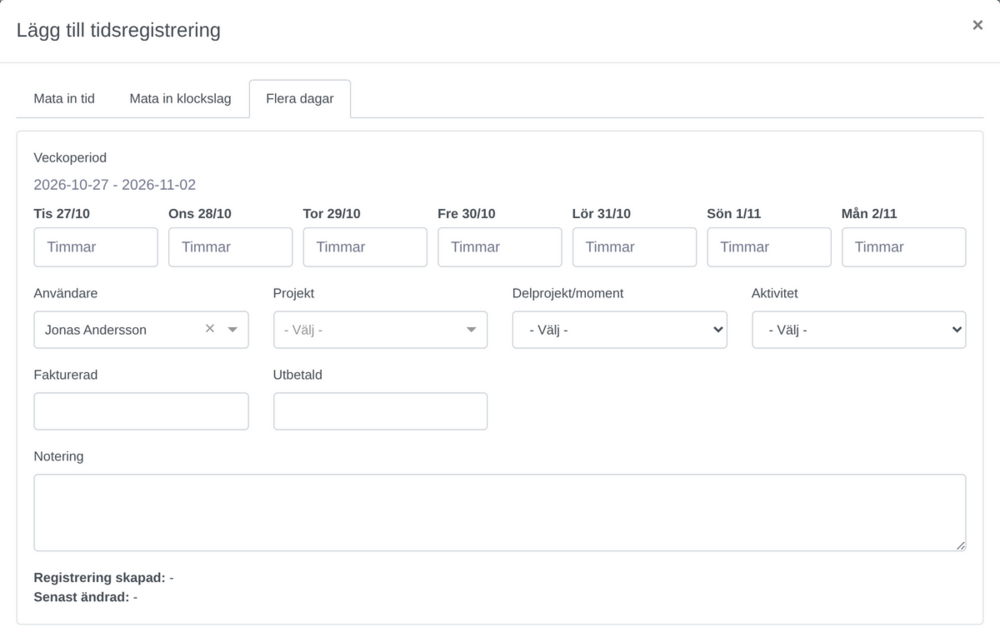
Task: Click the hours field for Tor 29/10
Action: pos(365,247)
